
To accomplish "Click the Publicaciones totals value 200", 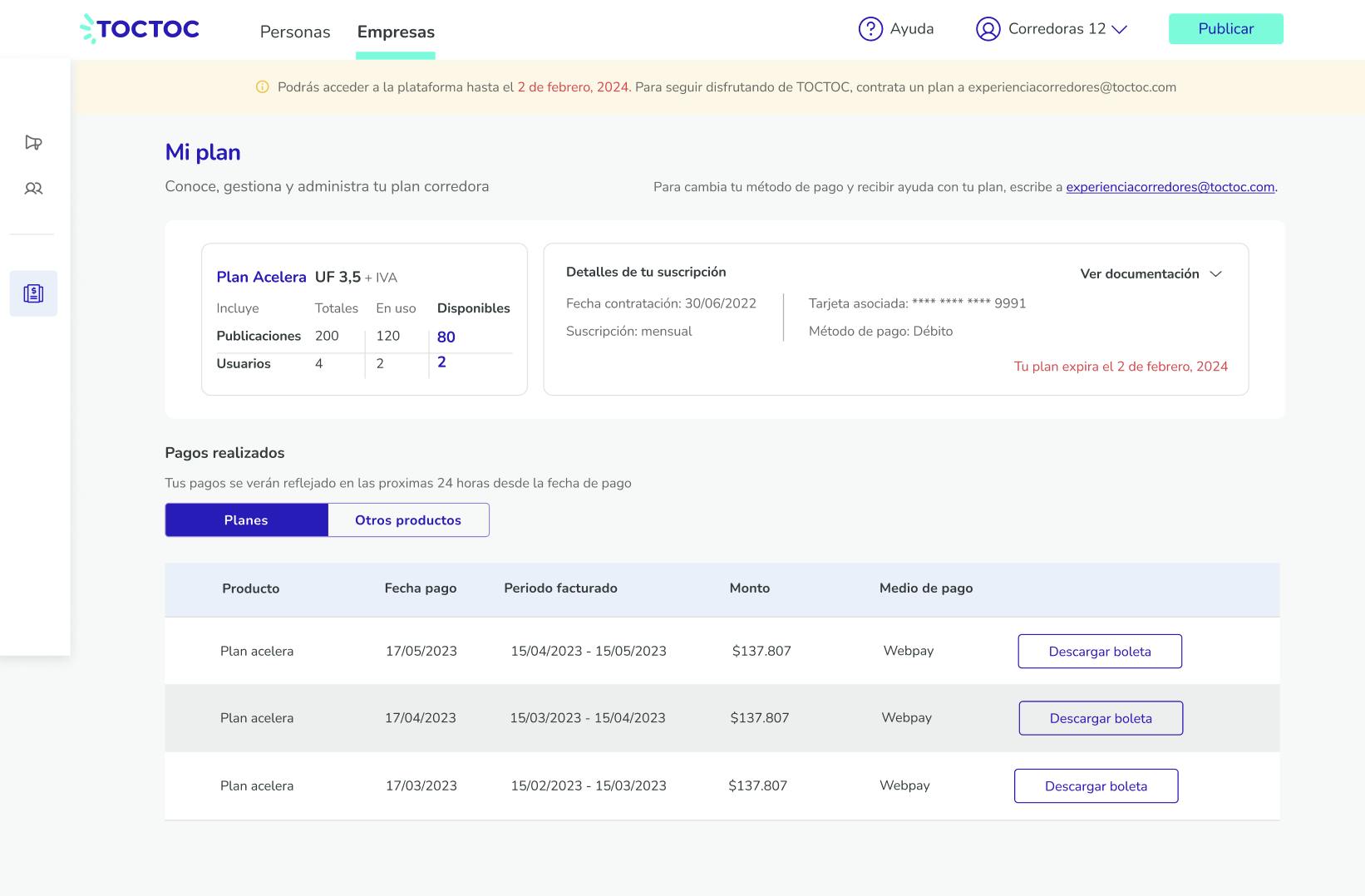I will click(x=327, y=336).
